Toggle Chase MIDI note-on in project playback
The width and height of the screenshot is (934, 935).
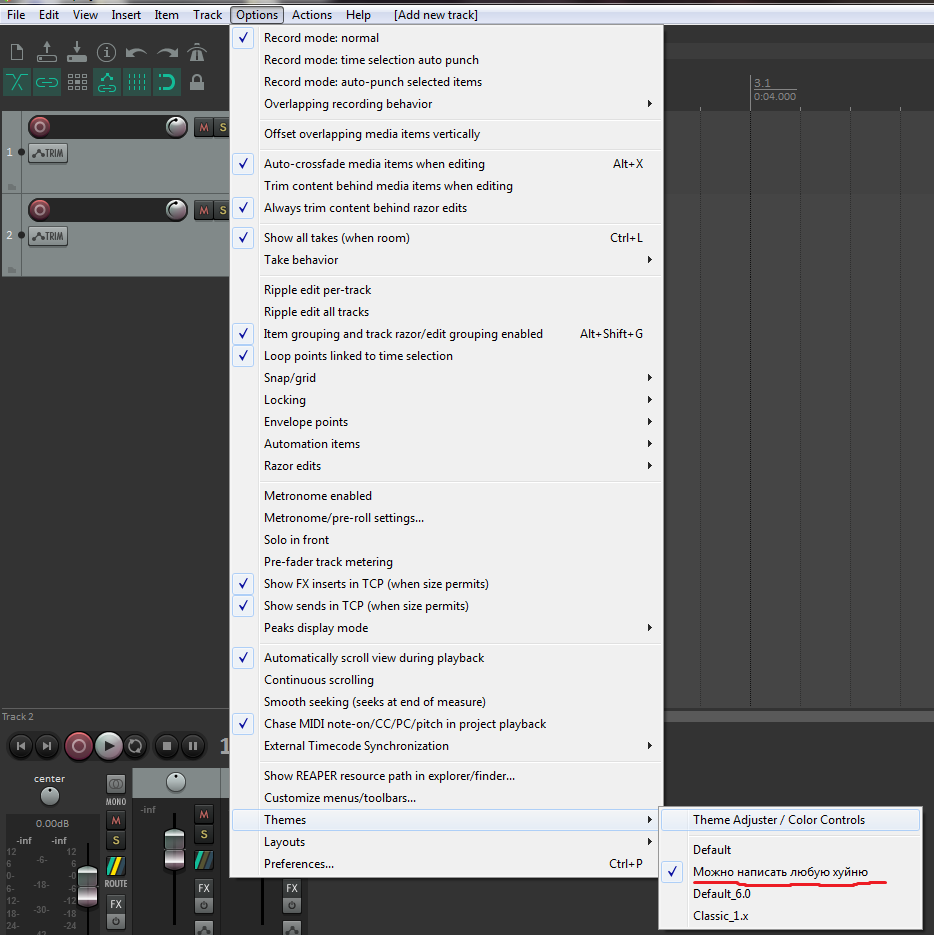click(x=446, y=723)
